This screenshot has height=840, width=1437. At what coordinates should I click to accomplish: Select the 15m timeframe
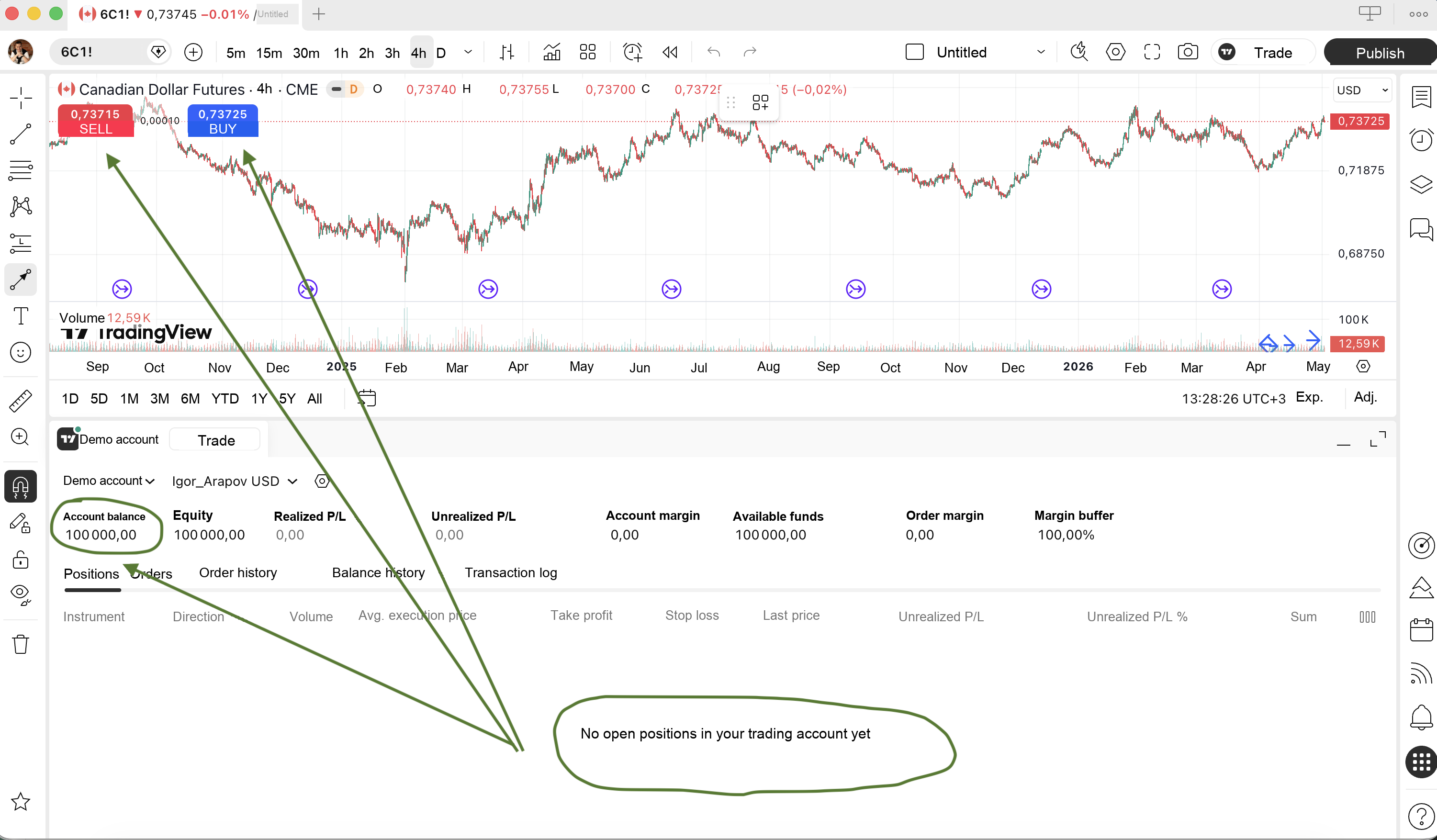click(x=269, y=53)
